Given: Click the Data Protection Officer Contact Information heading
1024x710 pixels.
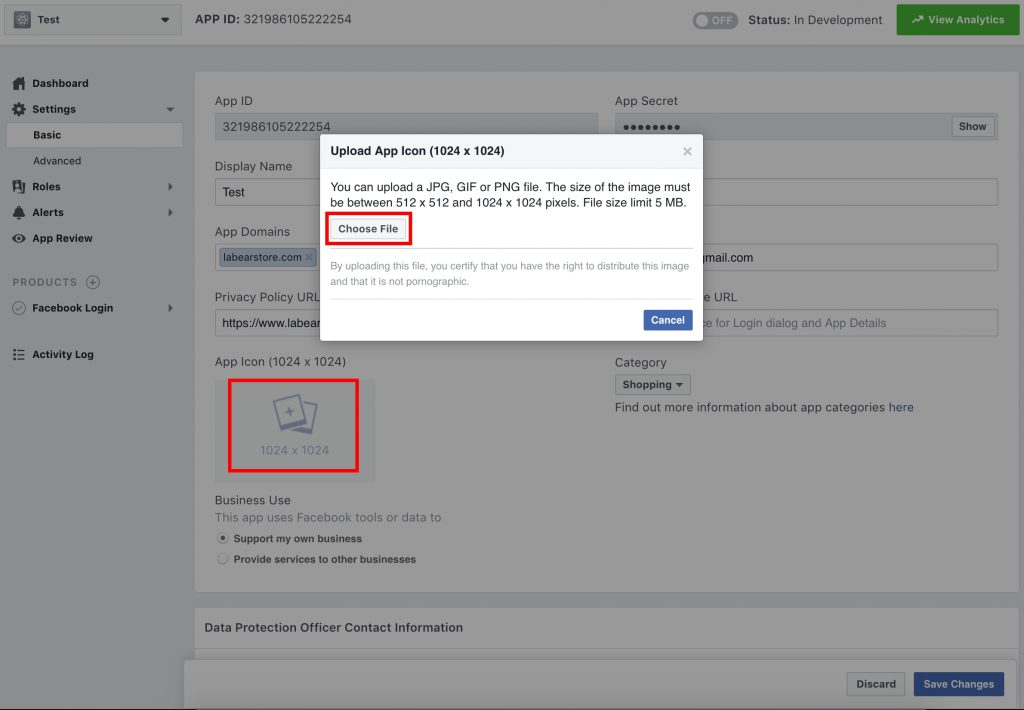Looking at the screenshot, I should click(x=334, y=627).
